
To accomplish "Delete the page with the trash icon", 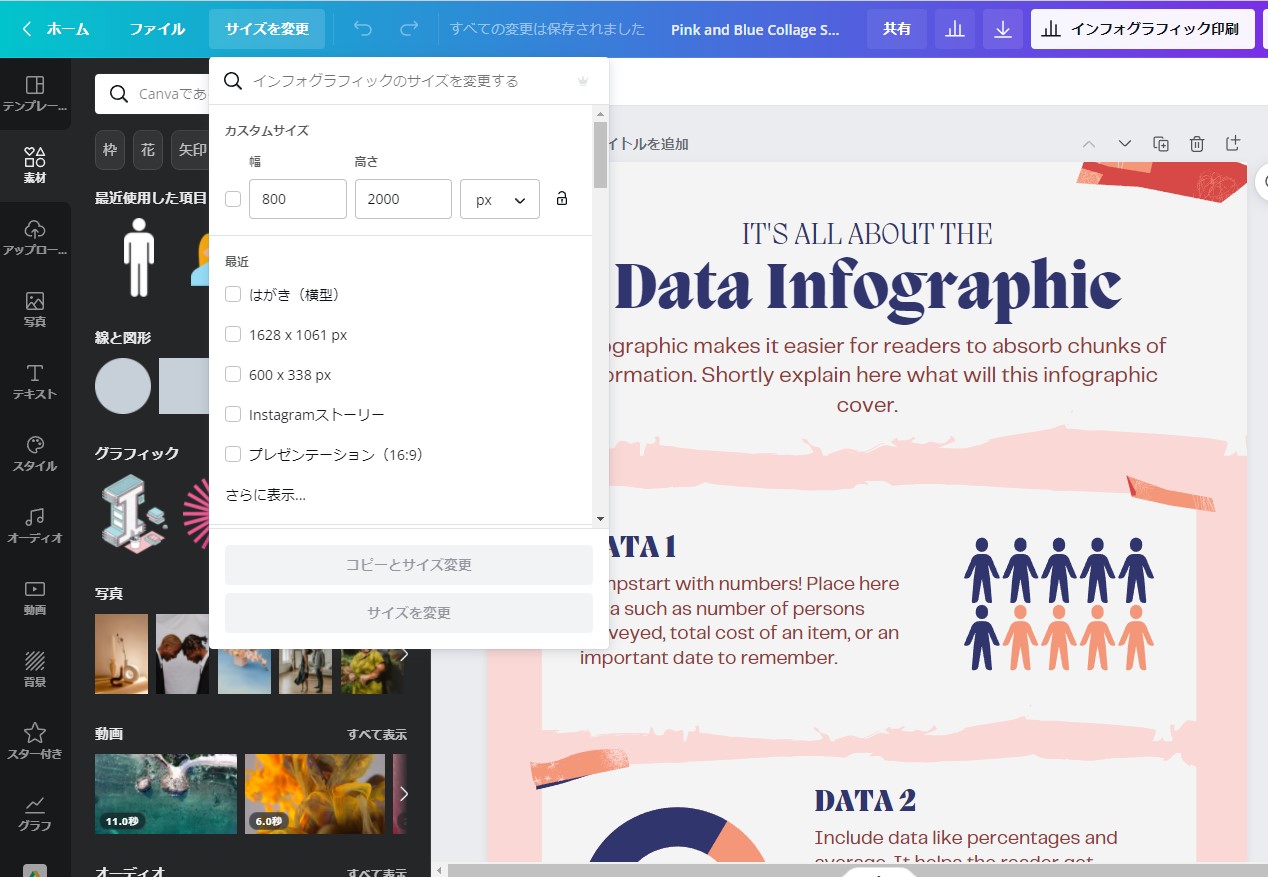I will coord(1197,144).
